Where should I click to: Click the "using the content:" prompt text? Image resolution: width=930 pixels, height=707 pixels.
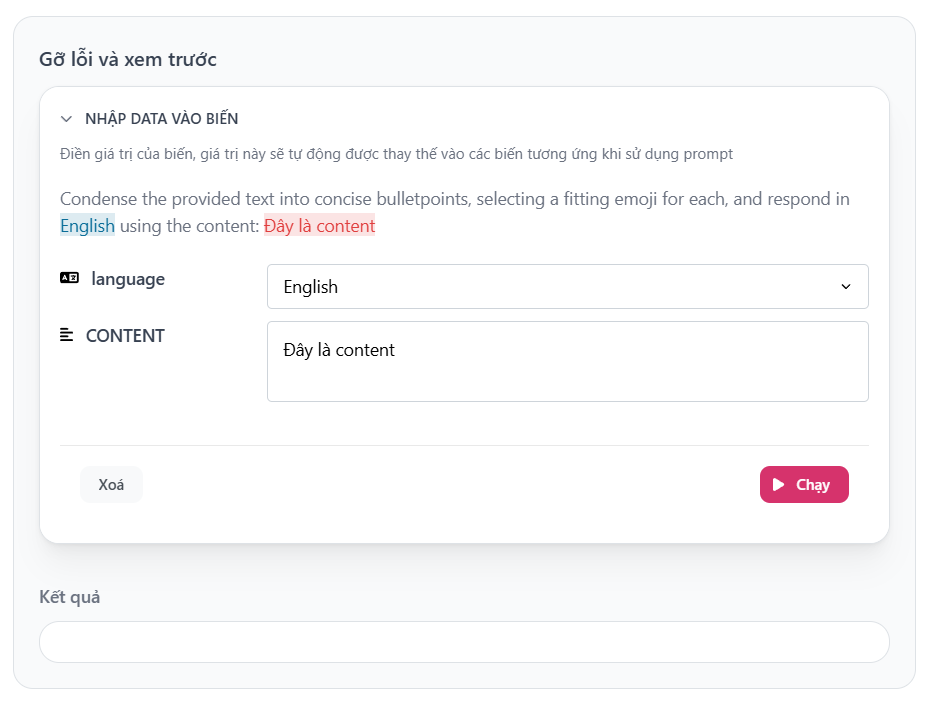pyautogui.click(x=189, y=226)
